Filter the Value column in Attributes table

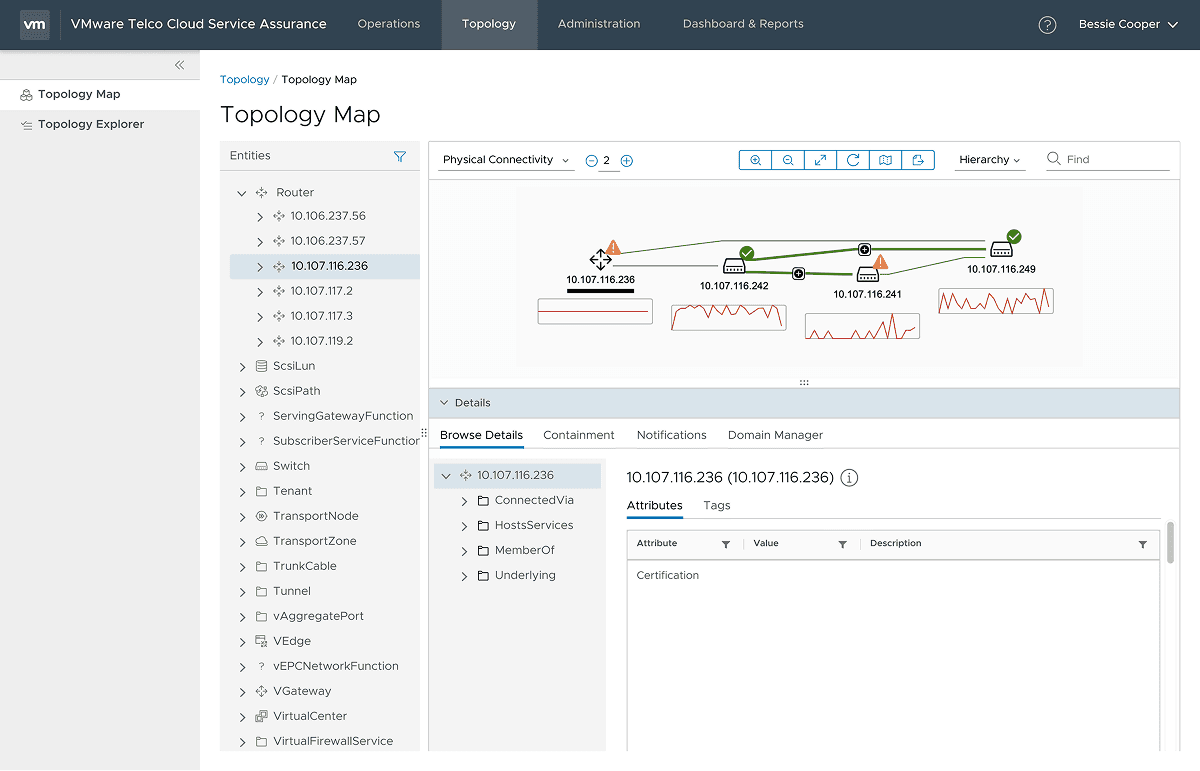click(x=842, y=543)
